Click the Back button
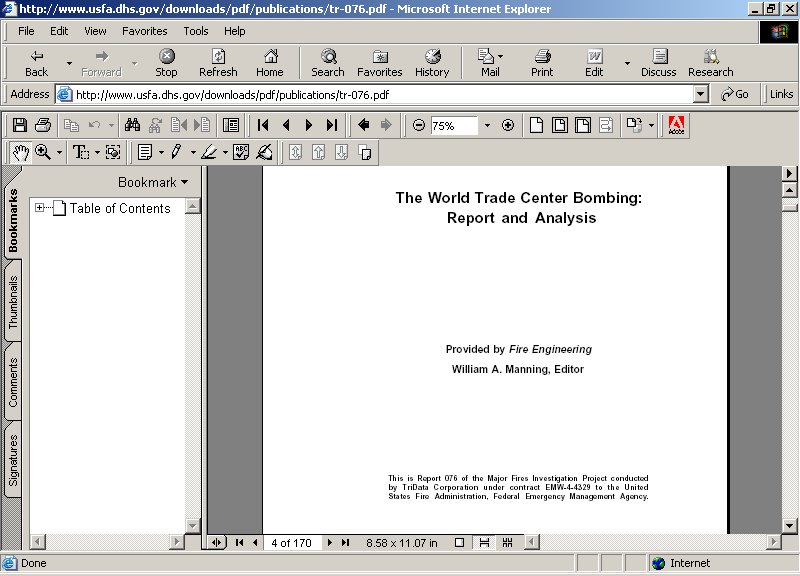This screenshot has width=800, height=576. pos(36,63)
